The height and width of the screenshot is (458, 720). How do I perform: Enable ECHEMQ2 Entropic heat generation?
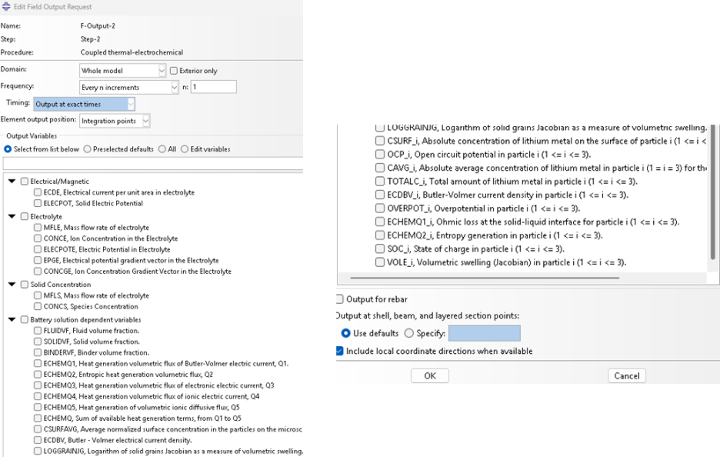click(x=38, y=374)
